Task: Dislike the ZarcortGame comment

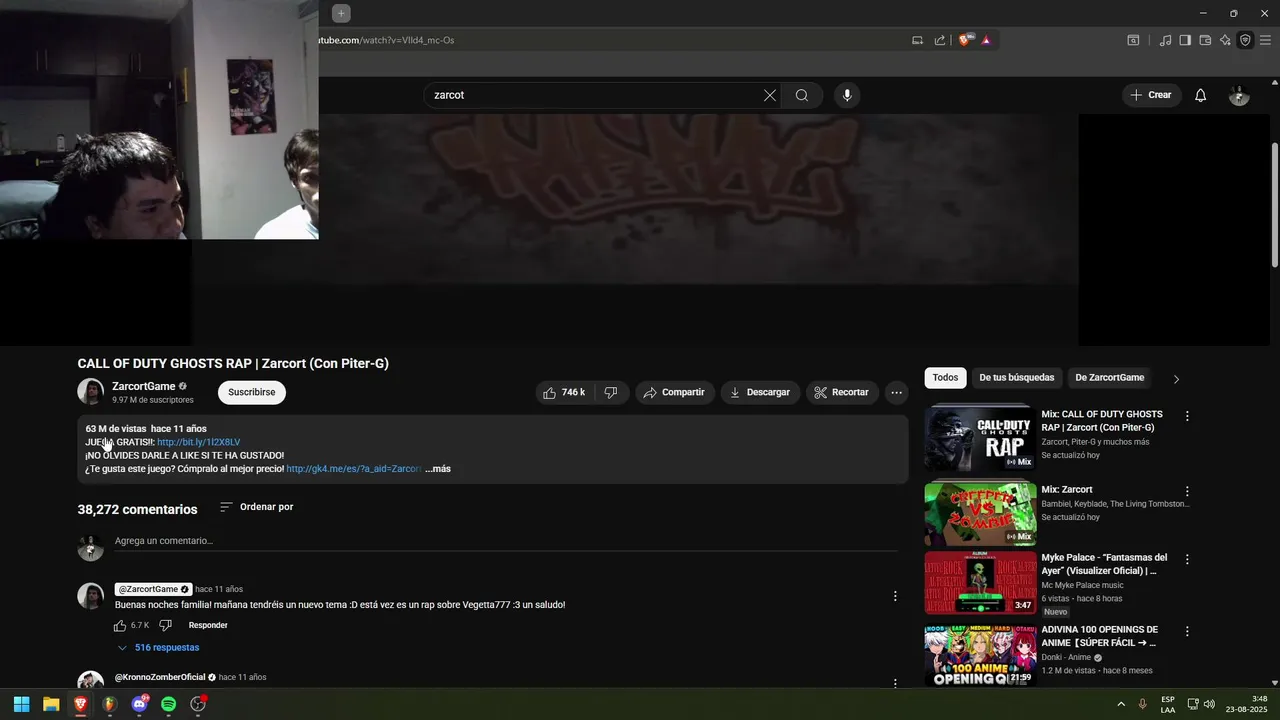Action: (x=166, y=625)
